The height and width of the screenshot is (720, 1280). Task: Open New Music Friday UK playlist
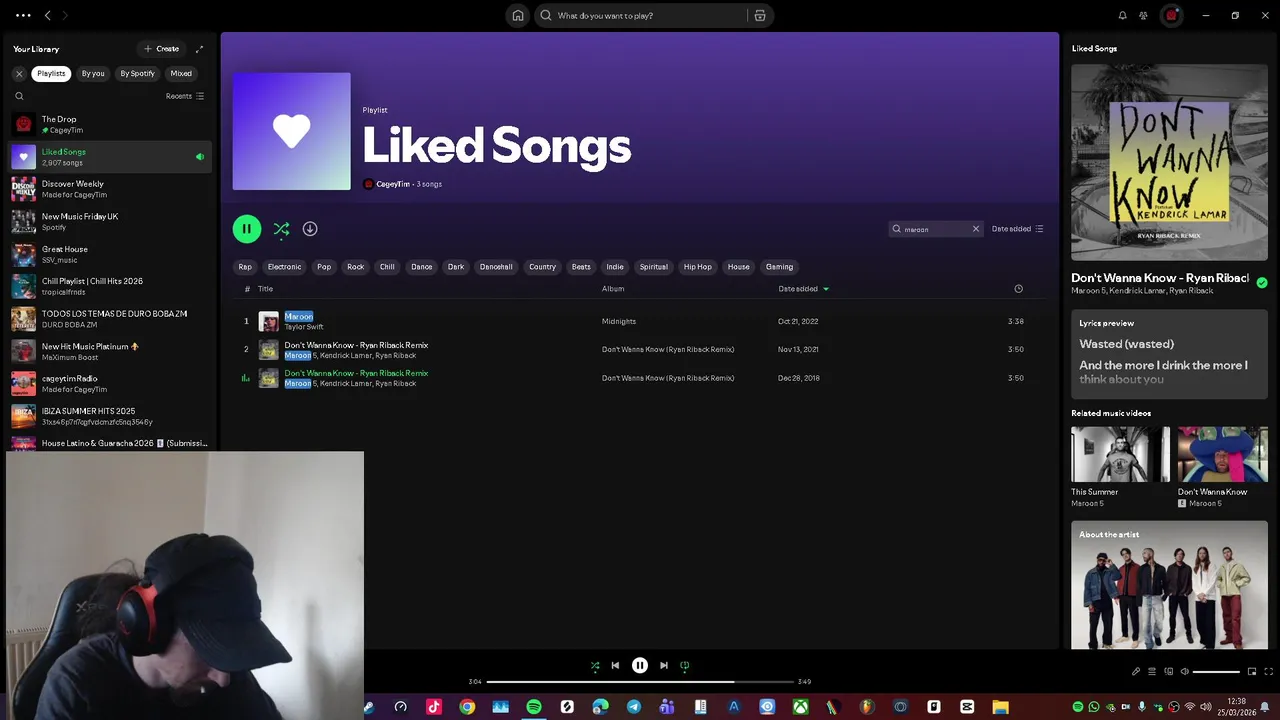[110, 221]
